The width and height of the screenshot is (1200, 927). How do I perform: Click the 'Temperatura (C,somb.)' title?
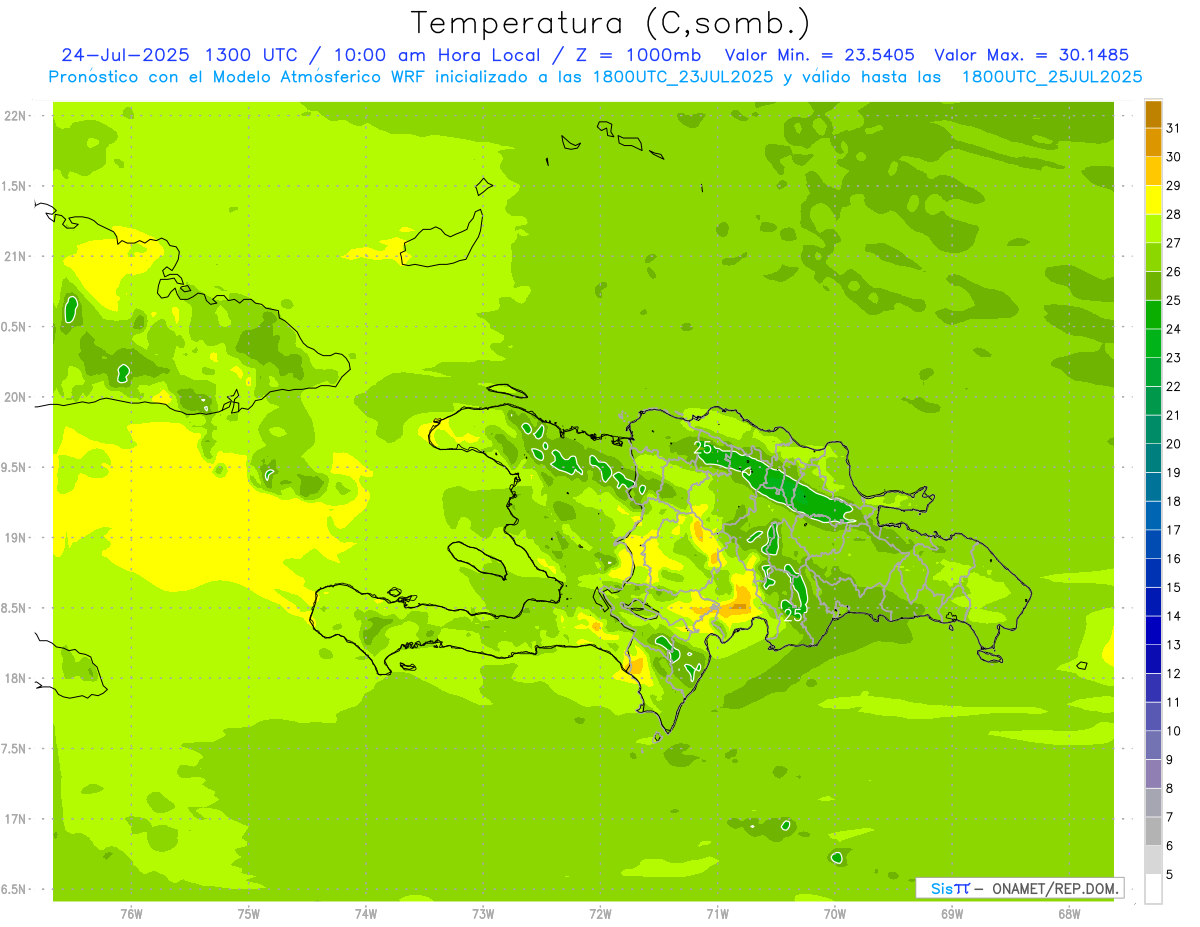(611, 23)
